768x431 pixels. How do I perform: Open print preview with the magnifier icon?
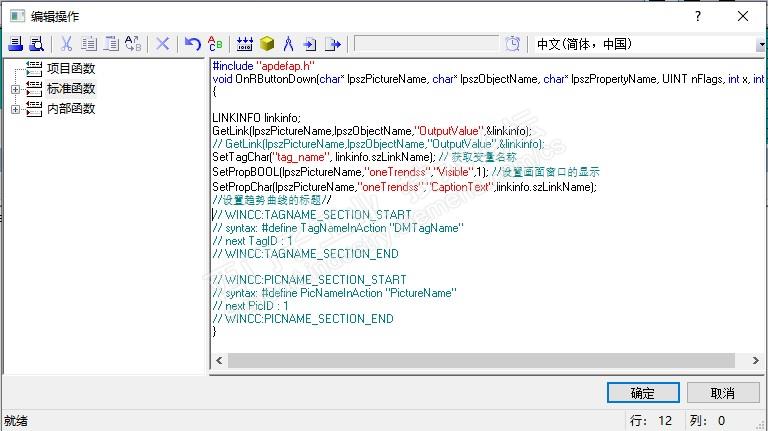[x=37, y=44]
